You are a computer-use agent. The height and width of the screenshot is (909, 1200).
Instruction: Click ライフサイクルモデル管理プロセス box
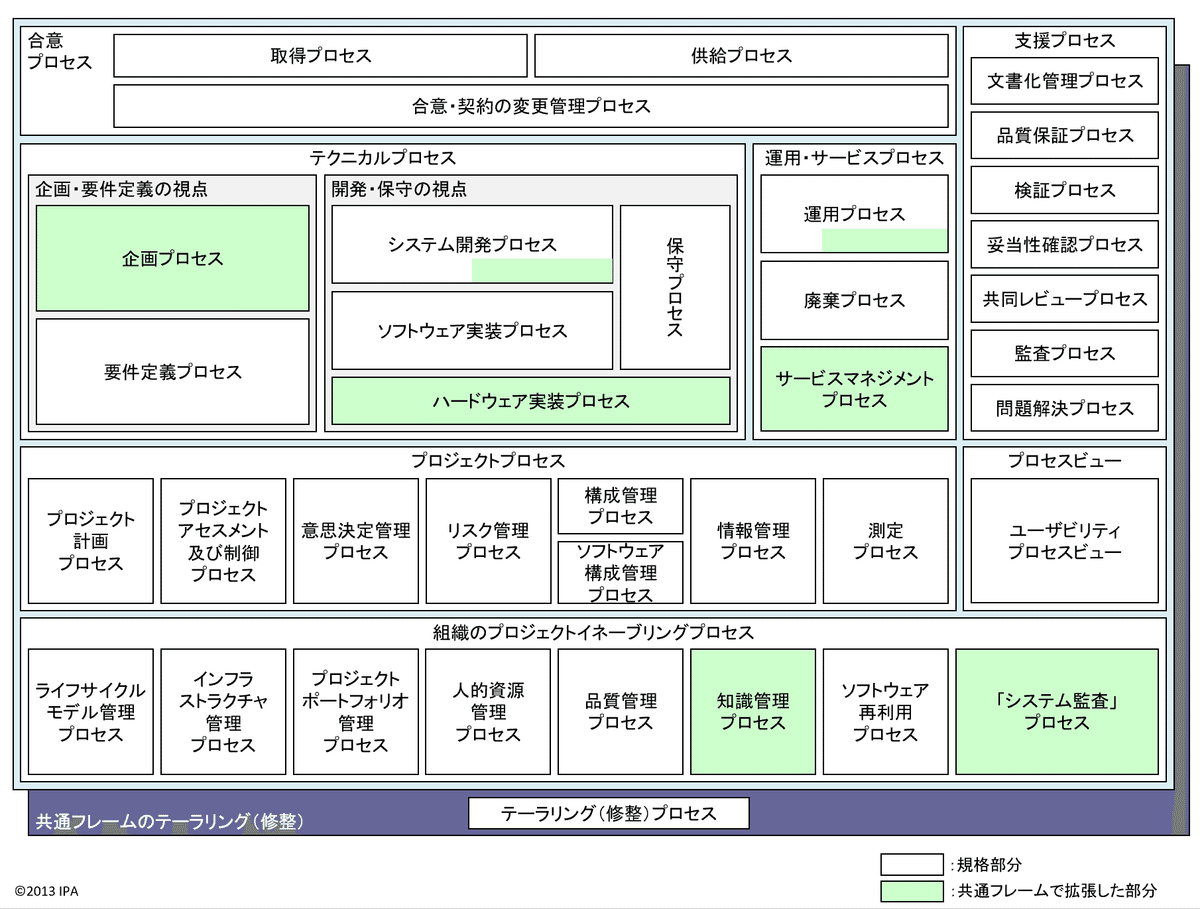click(91, 712)
